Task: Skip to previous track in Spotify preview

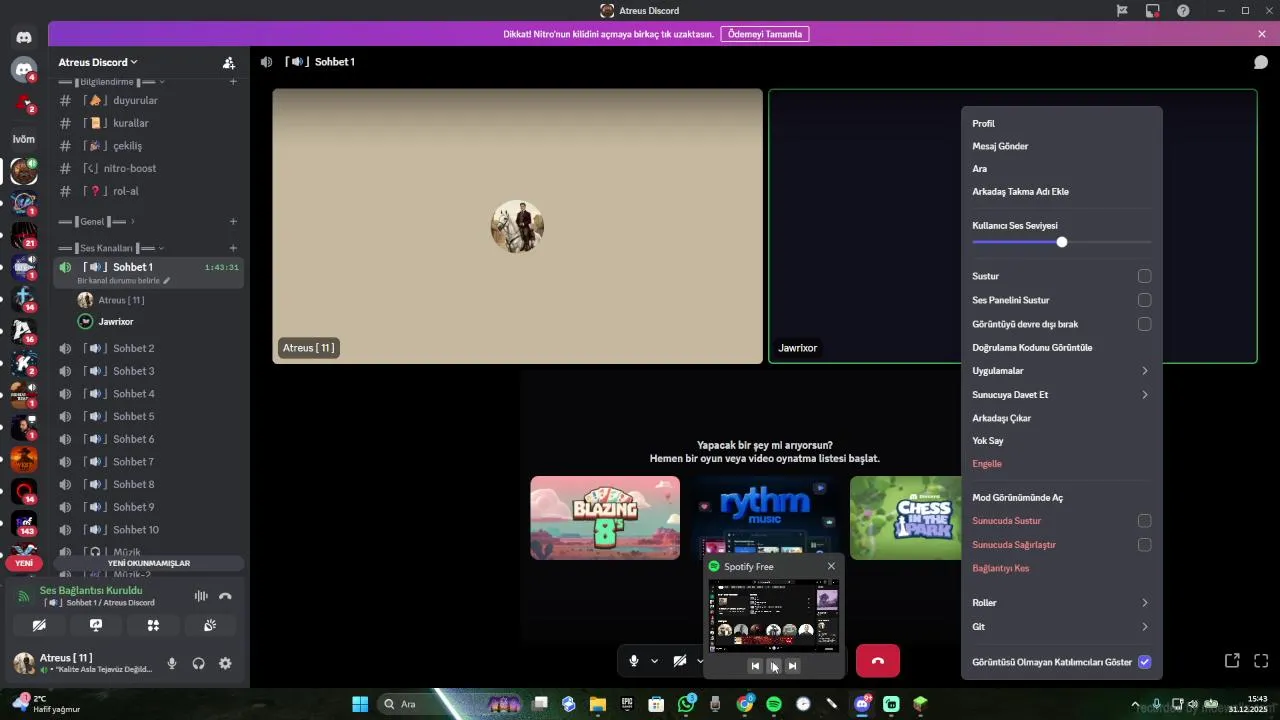Action: [755, 666]
